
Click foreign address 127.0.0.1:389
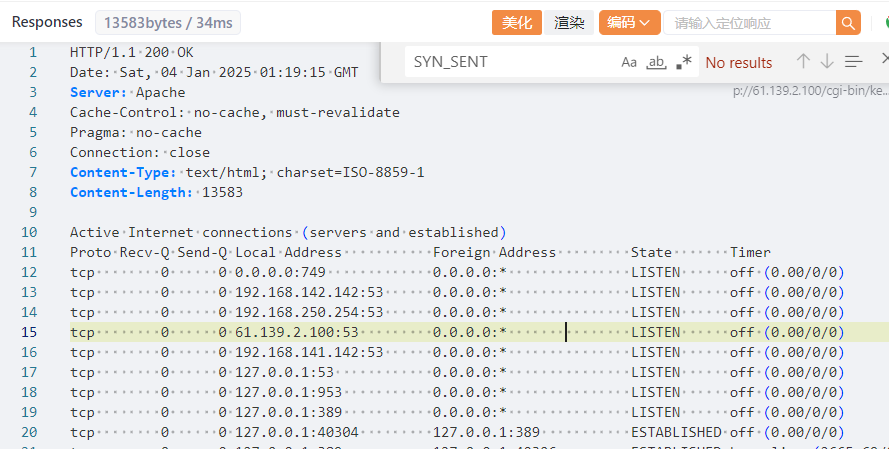point(486,433)
